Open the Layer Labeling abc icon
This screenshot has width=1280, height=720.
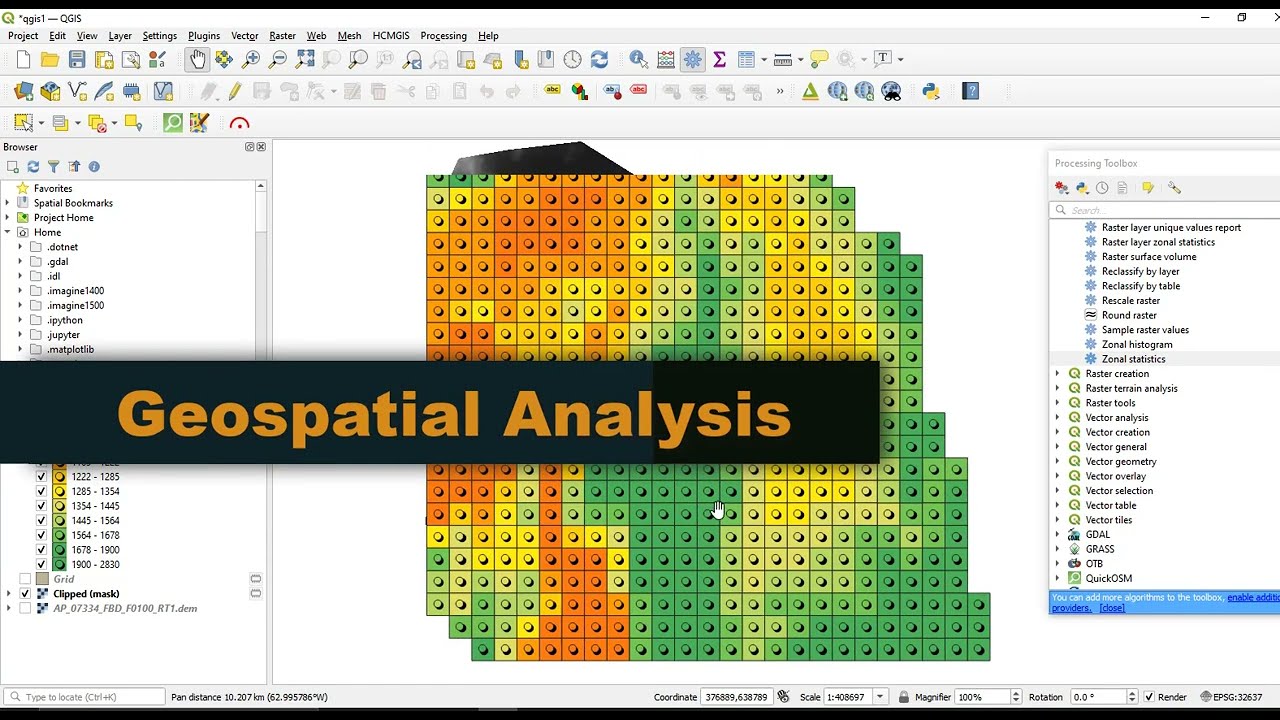pos(552,92)
